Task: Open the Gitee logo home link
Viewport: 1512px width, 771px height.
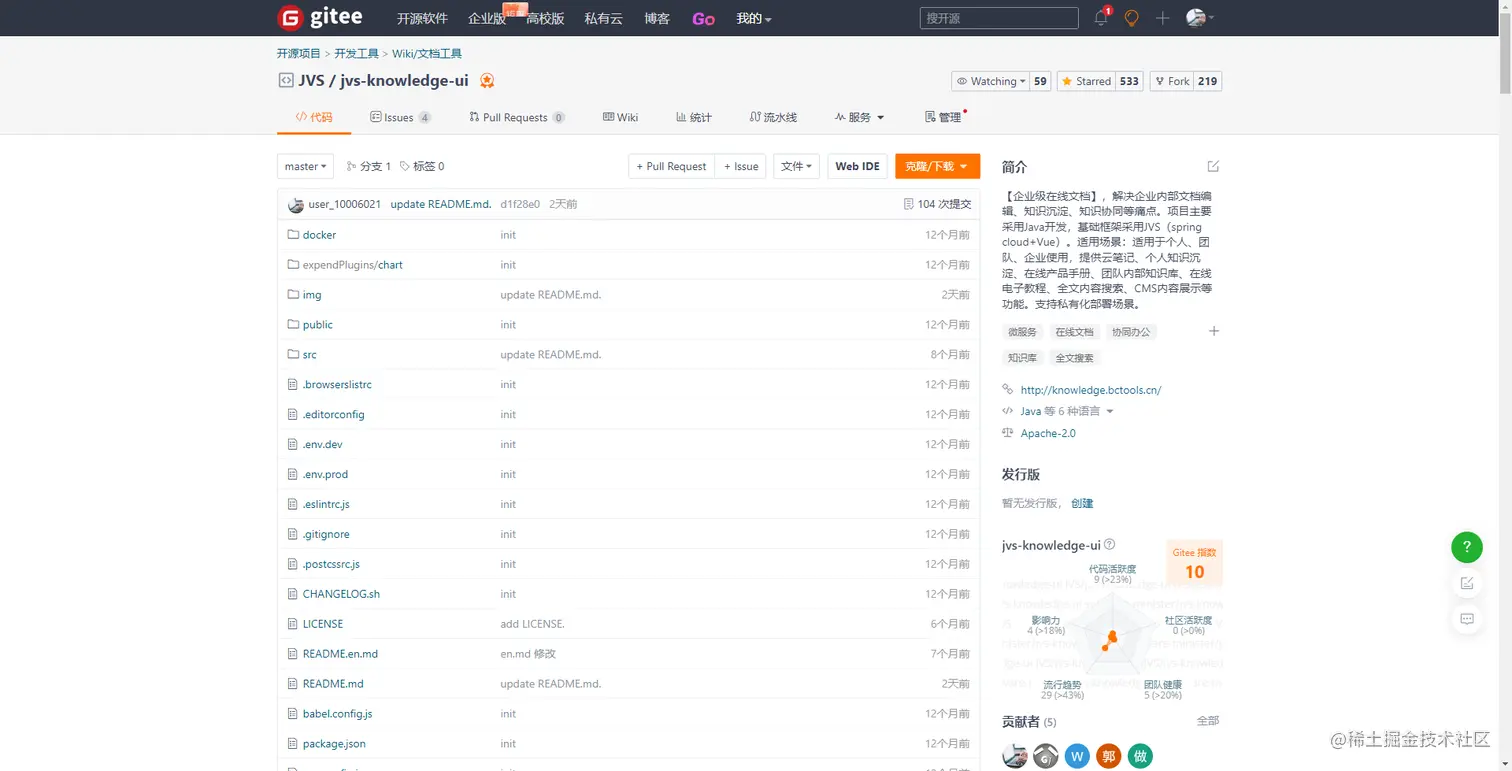Action: coord(319,18)
